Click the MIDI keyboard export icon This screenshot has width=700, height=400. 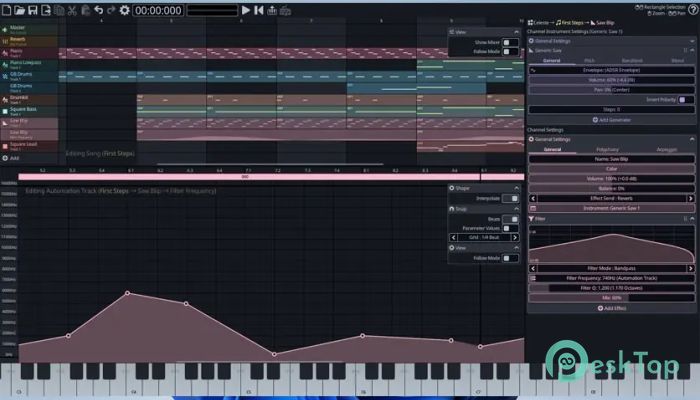(285, 10)
